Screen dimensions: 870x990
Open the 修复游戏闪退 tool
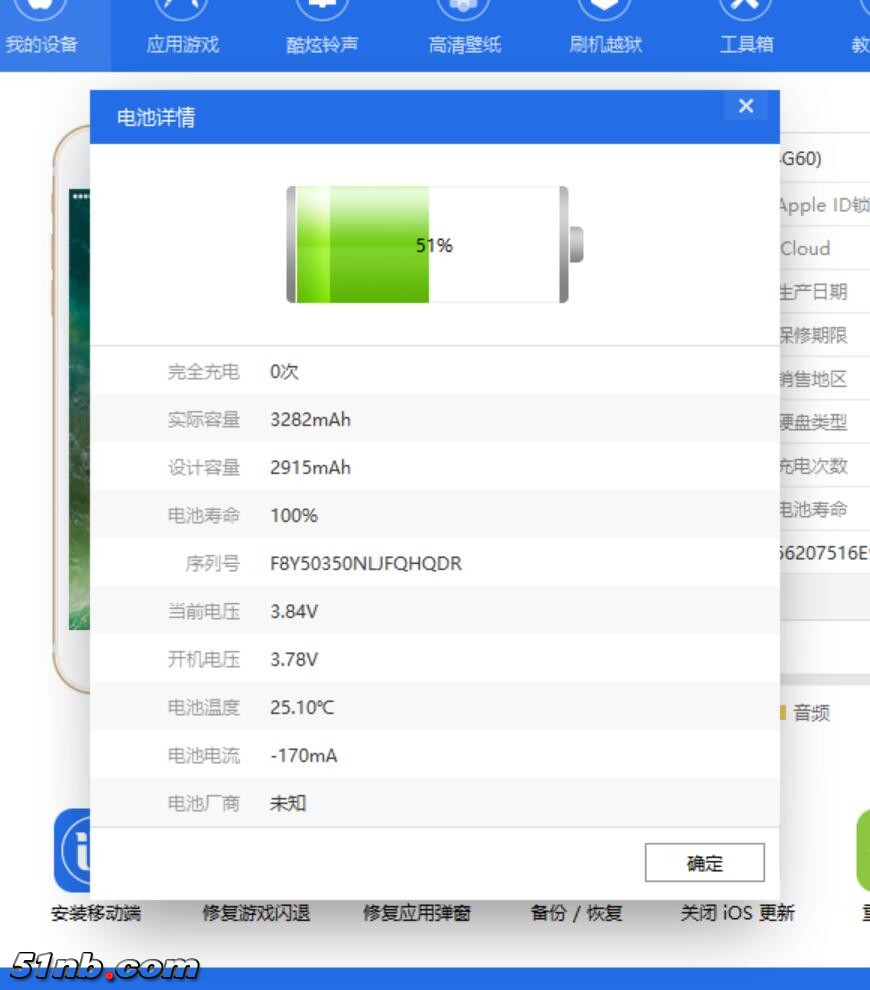pyautogui.click(x=256, y=913)
